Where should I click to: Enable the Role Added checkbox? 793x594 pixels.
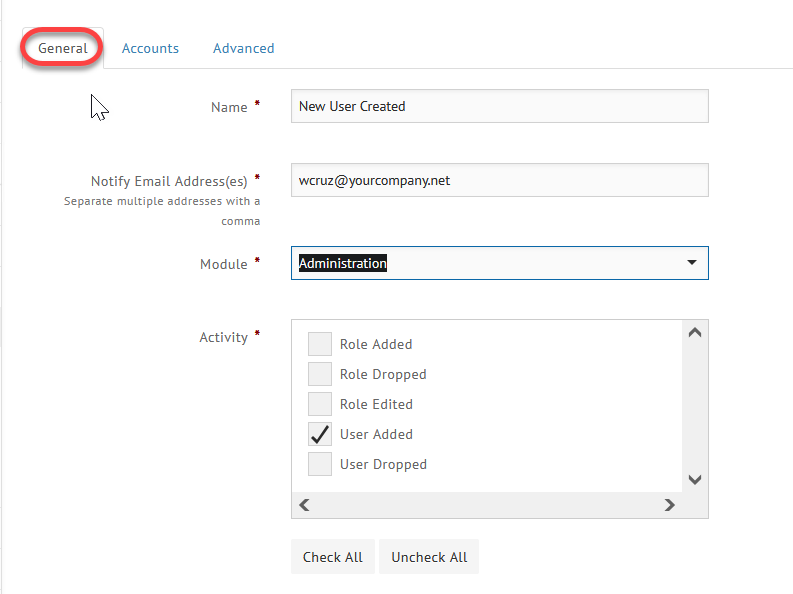[320, 344]
